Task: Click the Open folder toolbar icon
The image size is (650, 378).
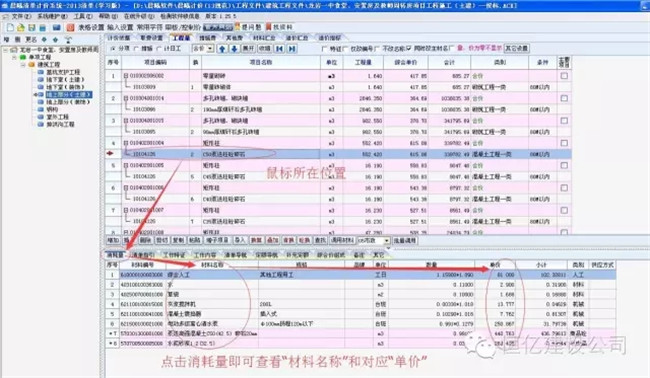Action: tap(21, 27)
